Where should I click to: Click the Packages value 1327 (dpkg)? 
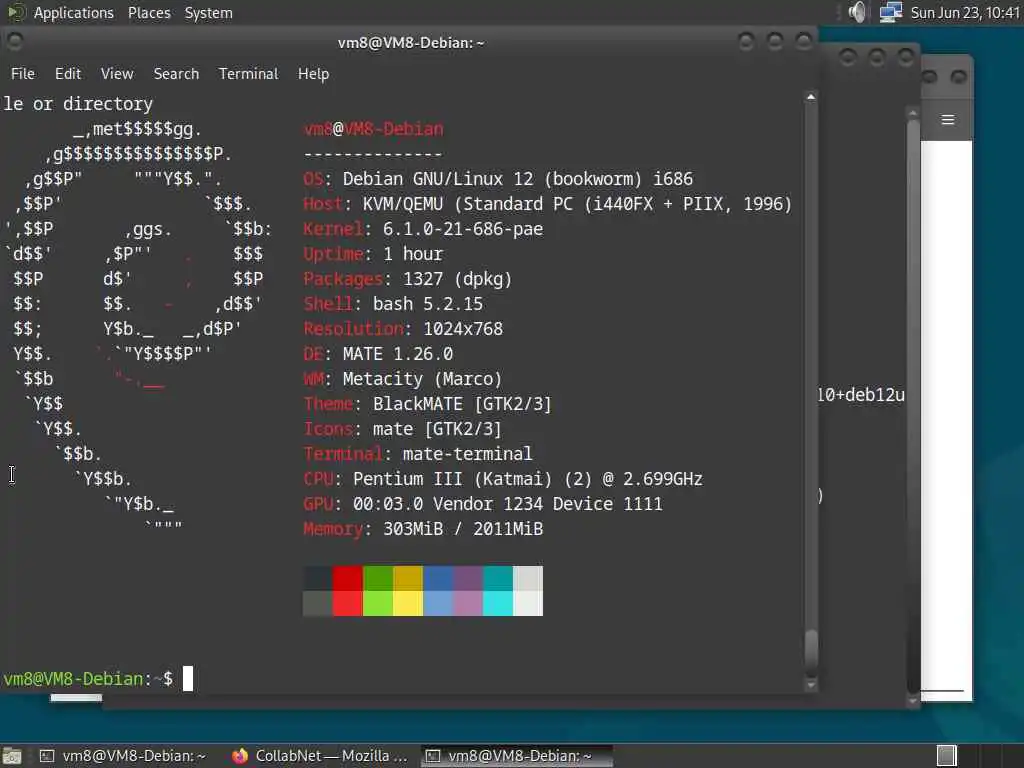pos(457,279)
